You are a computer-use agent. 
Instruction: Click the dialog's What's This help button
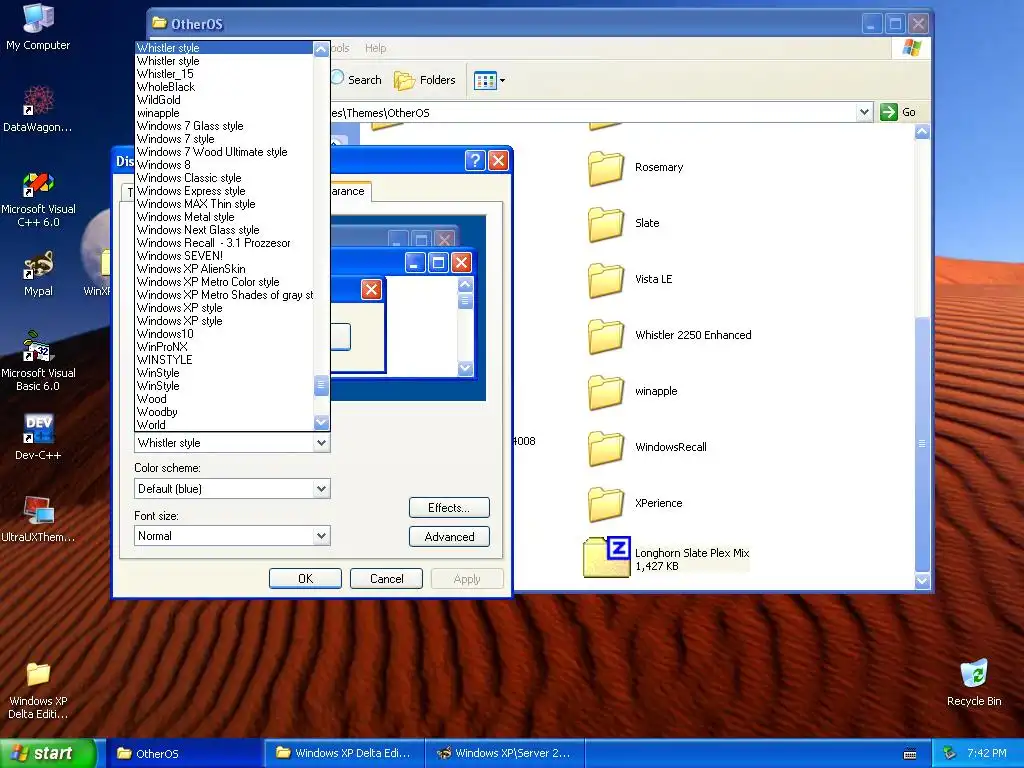click(x=475, y=161)
